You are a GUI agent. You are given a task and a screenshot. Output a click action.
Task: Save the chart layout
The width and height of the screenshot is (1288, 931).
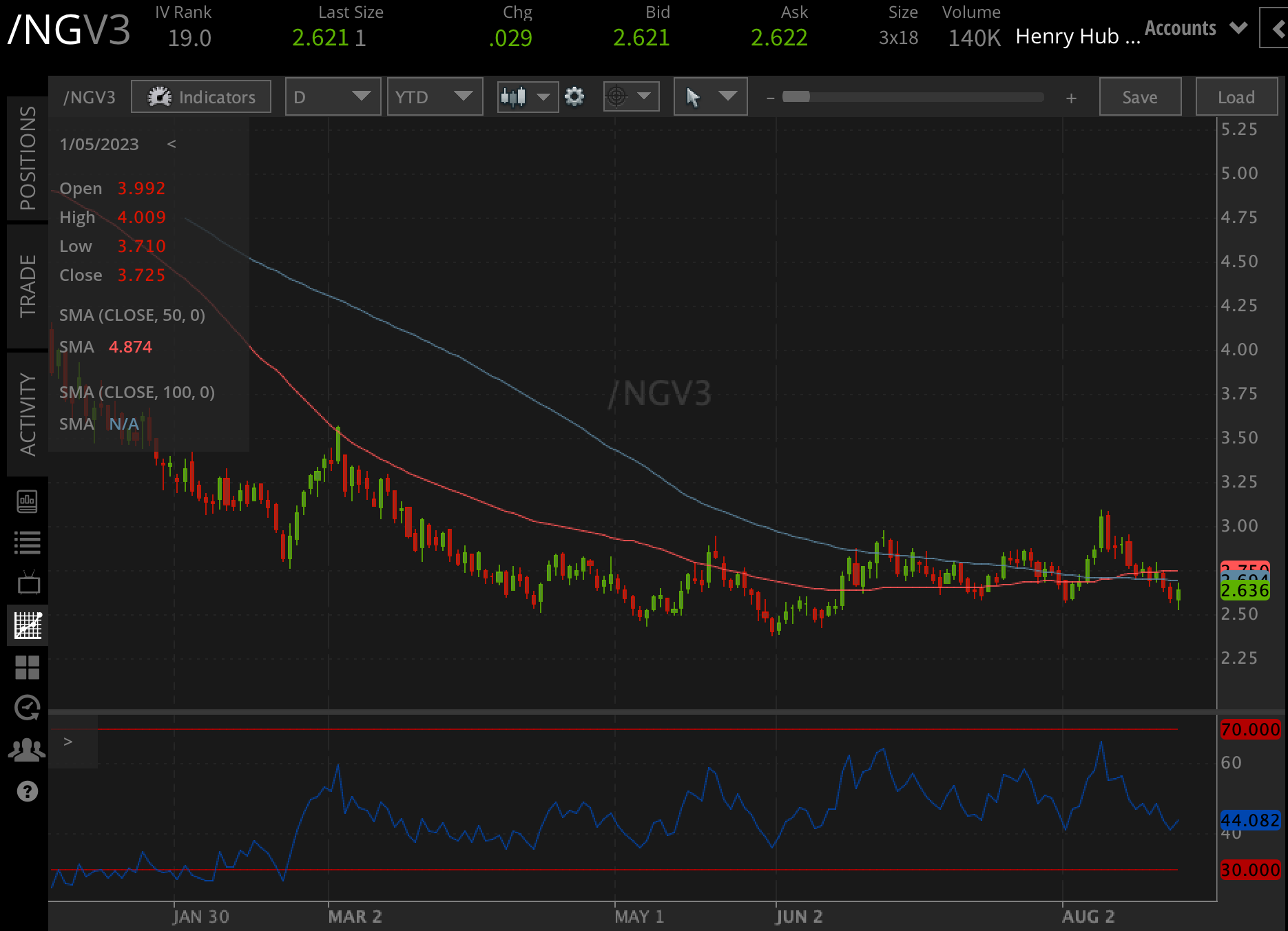[x=1139, y=96]
